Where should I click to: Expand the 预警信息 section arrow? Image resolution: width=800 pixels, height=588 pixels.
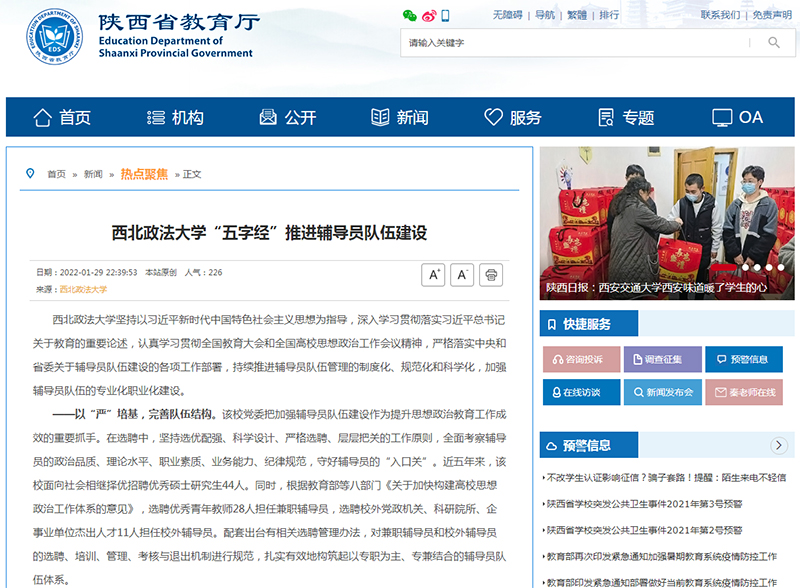tap(779, 446)
